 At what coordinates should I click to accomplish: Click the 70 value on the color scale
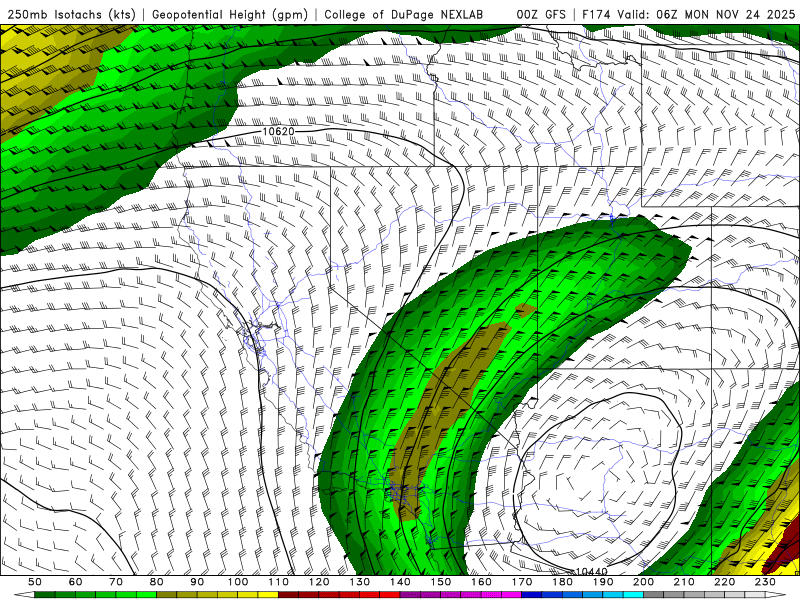(x=116, y=582)
